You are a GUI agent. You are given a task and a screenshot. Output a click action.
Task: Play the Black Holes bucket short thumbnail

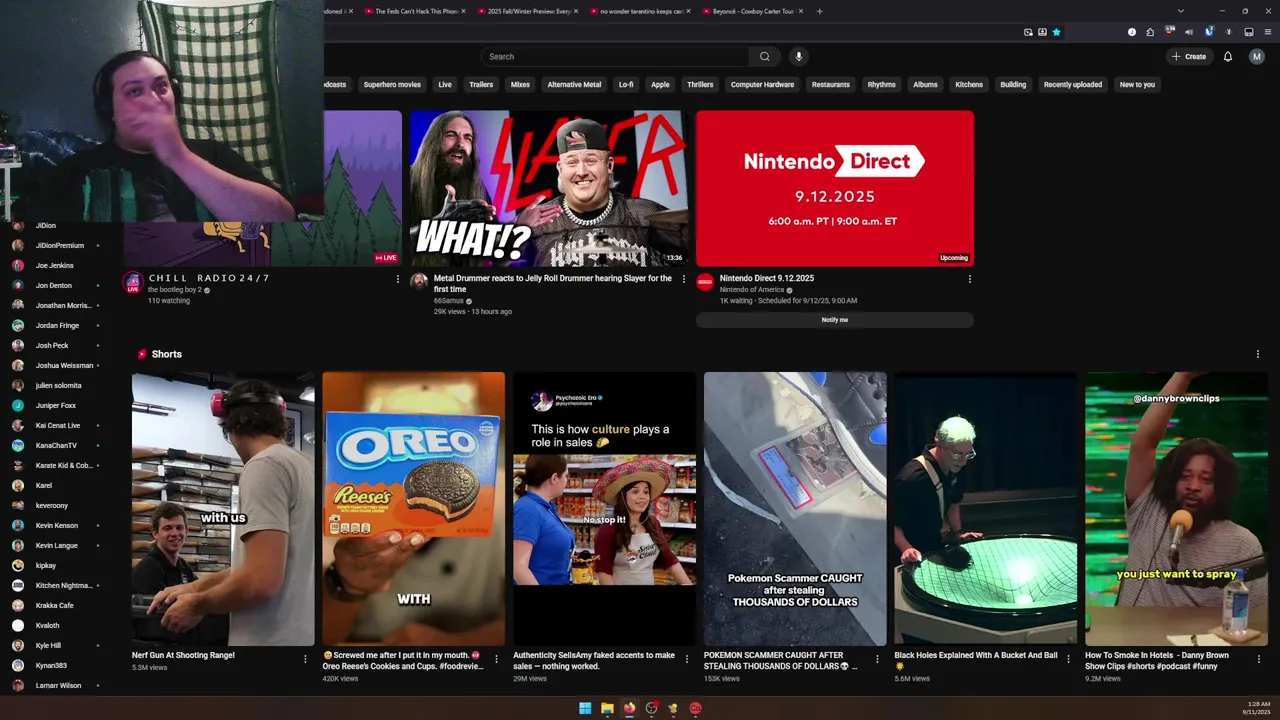click(985, 509)
